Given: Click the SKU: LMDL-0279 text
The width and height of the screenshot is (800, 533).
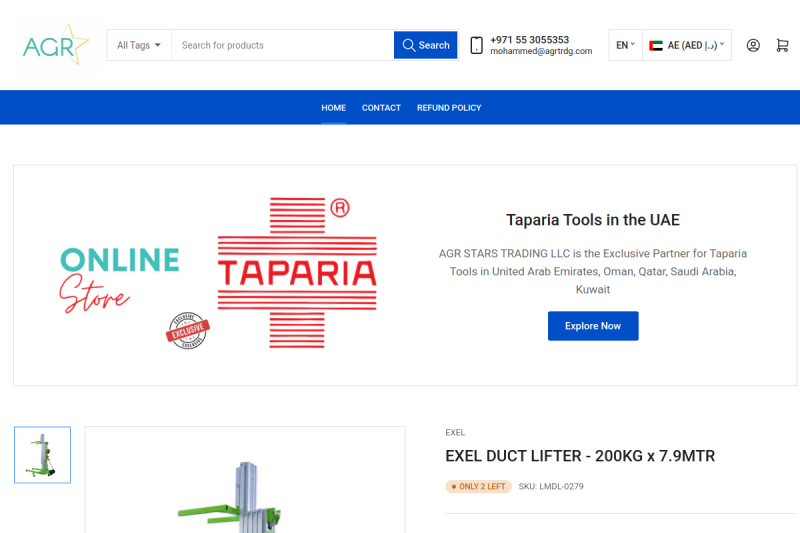Looking at the screenshot, I should coord(551,487).
